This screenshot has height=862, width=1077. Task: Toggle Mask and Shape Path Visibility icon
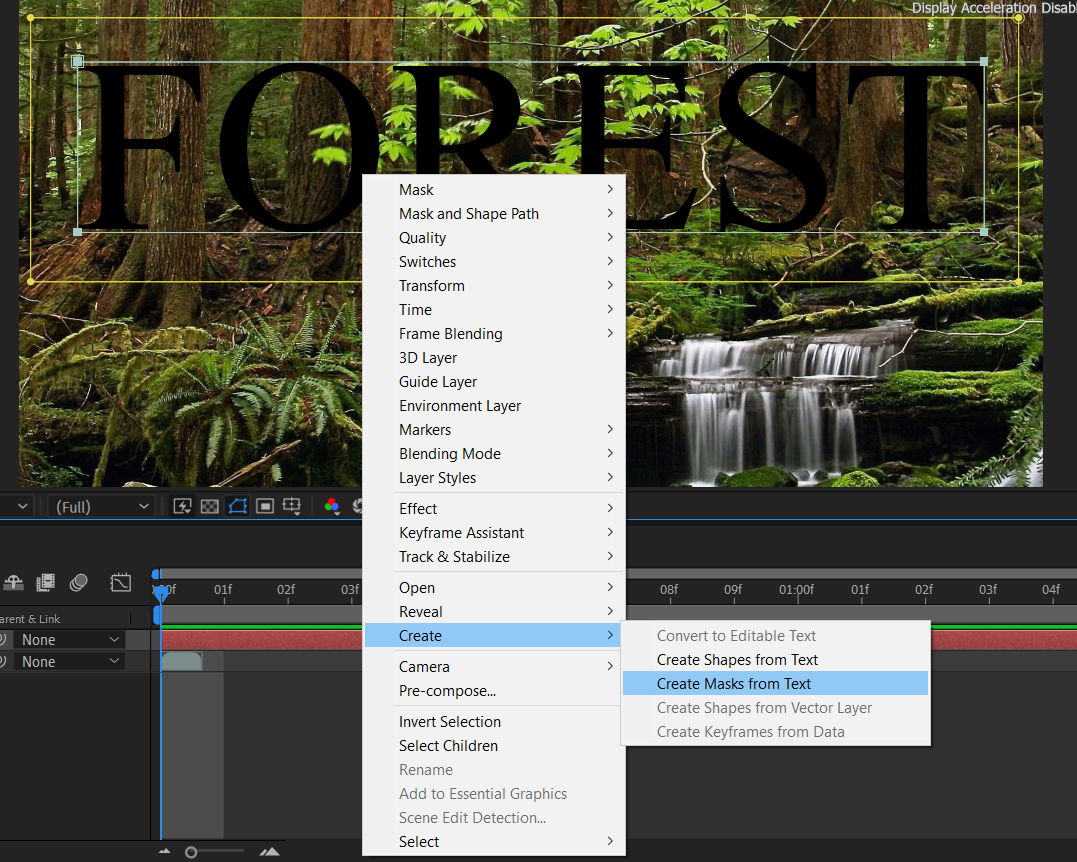pos(238,507)
